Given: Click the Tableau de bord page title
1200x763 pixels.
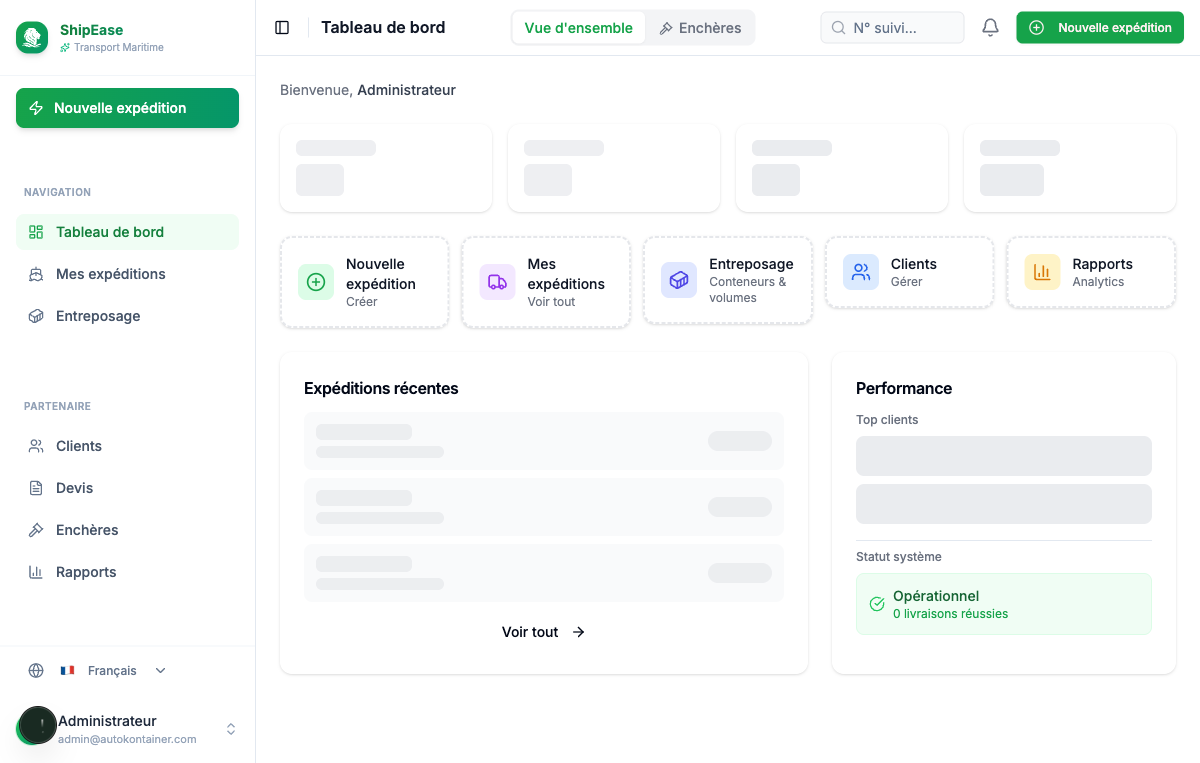Looking at the screenshot, I should tap(383, 28).
